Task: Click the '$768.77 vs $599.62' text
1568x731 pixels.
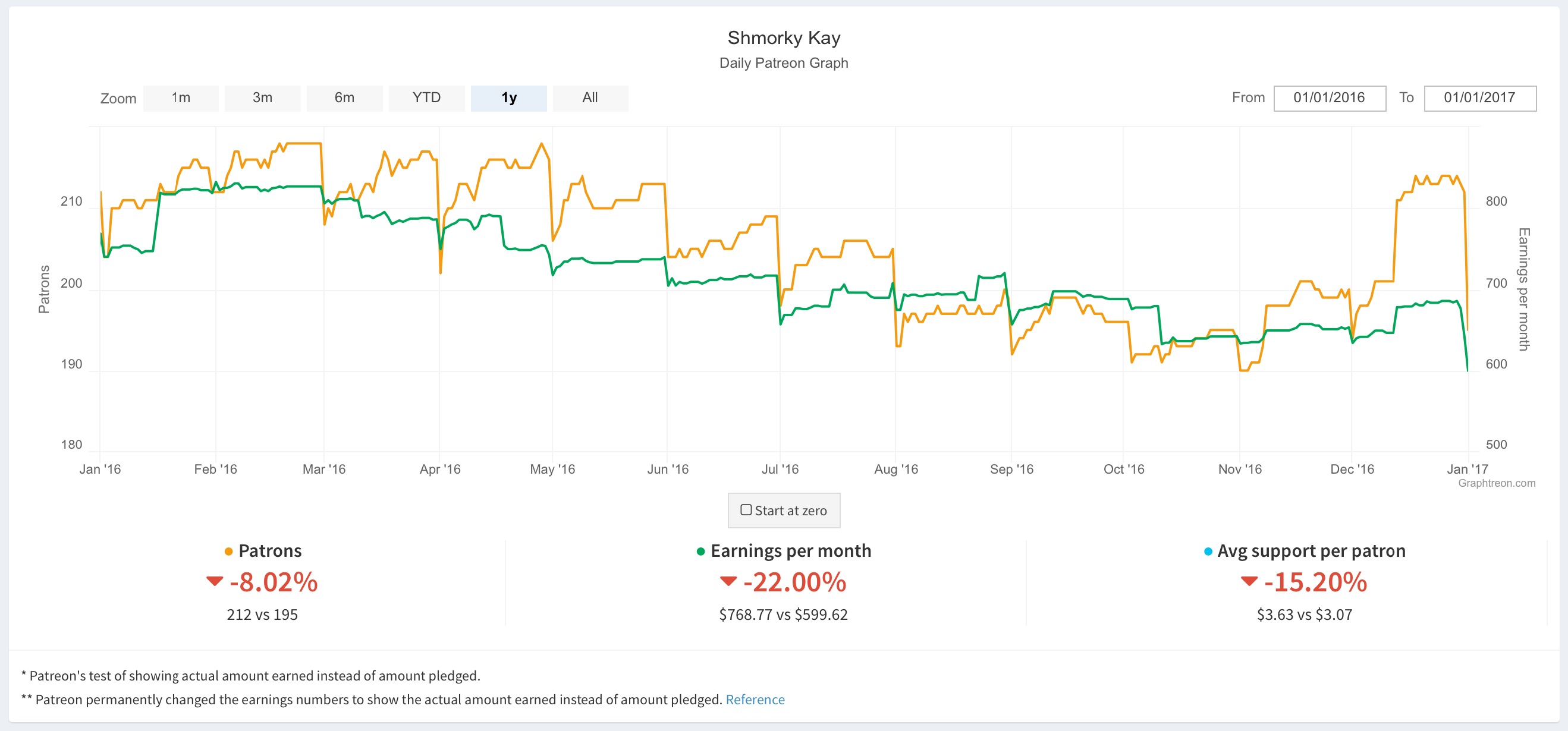Action: tap(783, 615)
